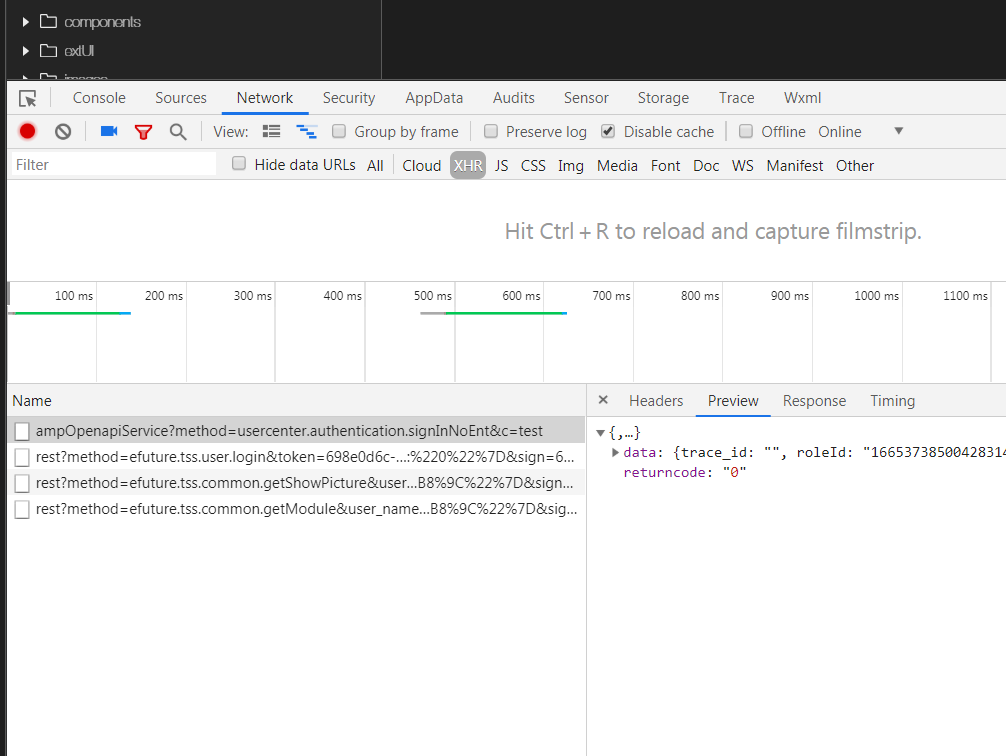Switch to Headers tab in details pane

pos(656,400)
